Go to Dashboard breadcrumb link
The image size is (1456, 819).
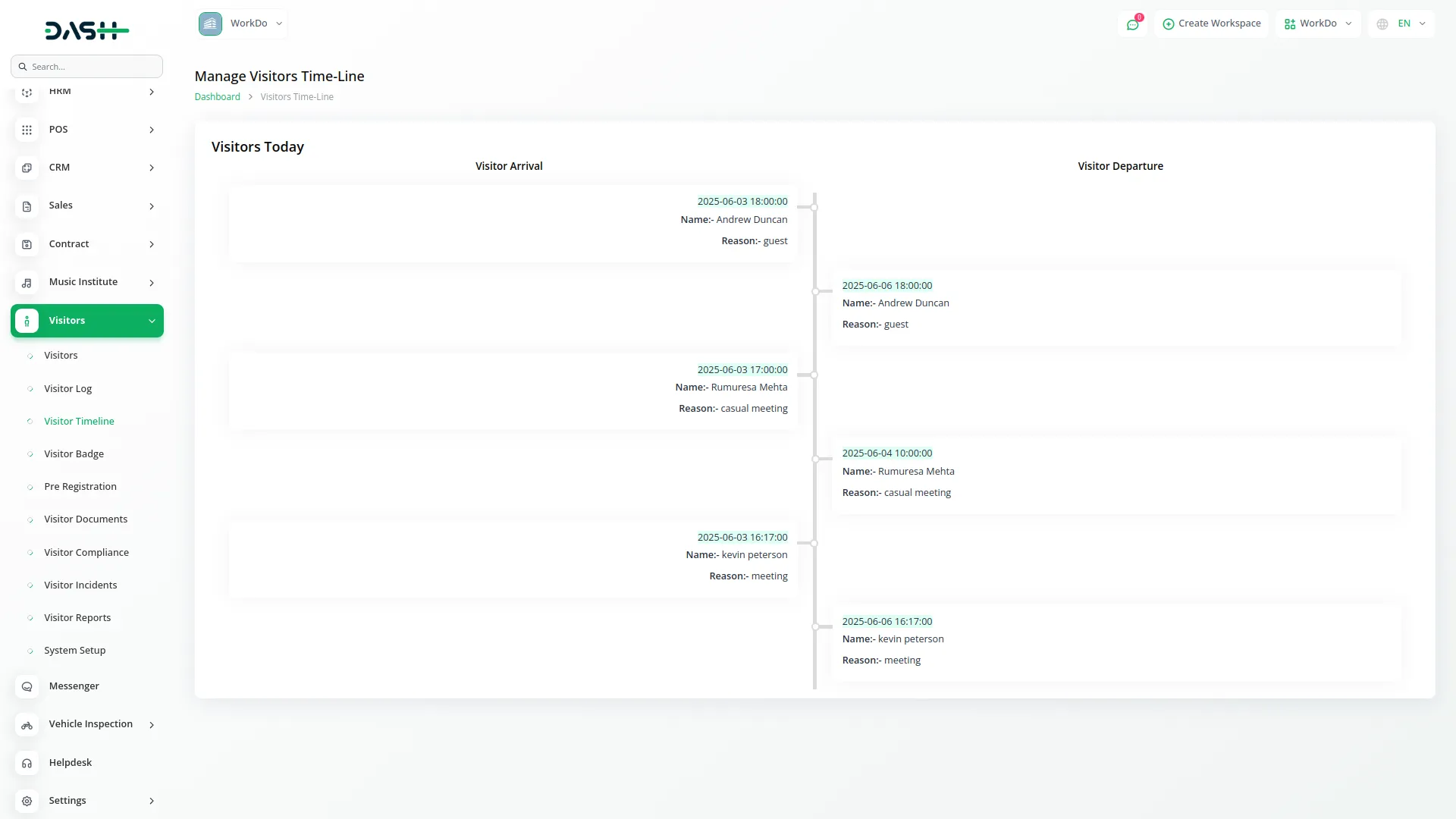217,96
